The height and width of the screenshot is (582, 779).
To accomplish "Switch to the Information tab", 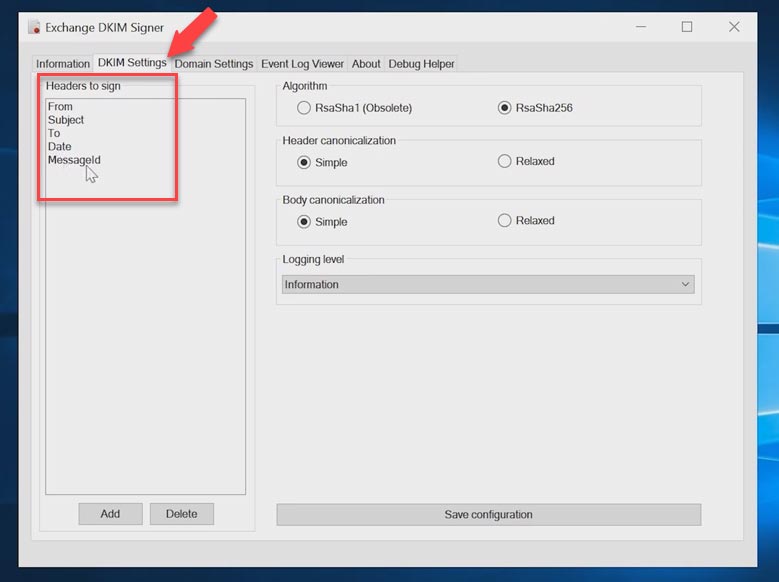I will (x=63, y=64).
